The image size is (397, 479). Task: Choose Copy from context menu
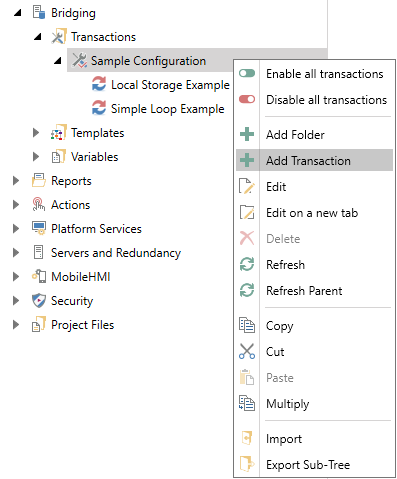314,325
